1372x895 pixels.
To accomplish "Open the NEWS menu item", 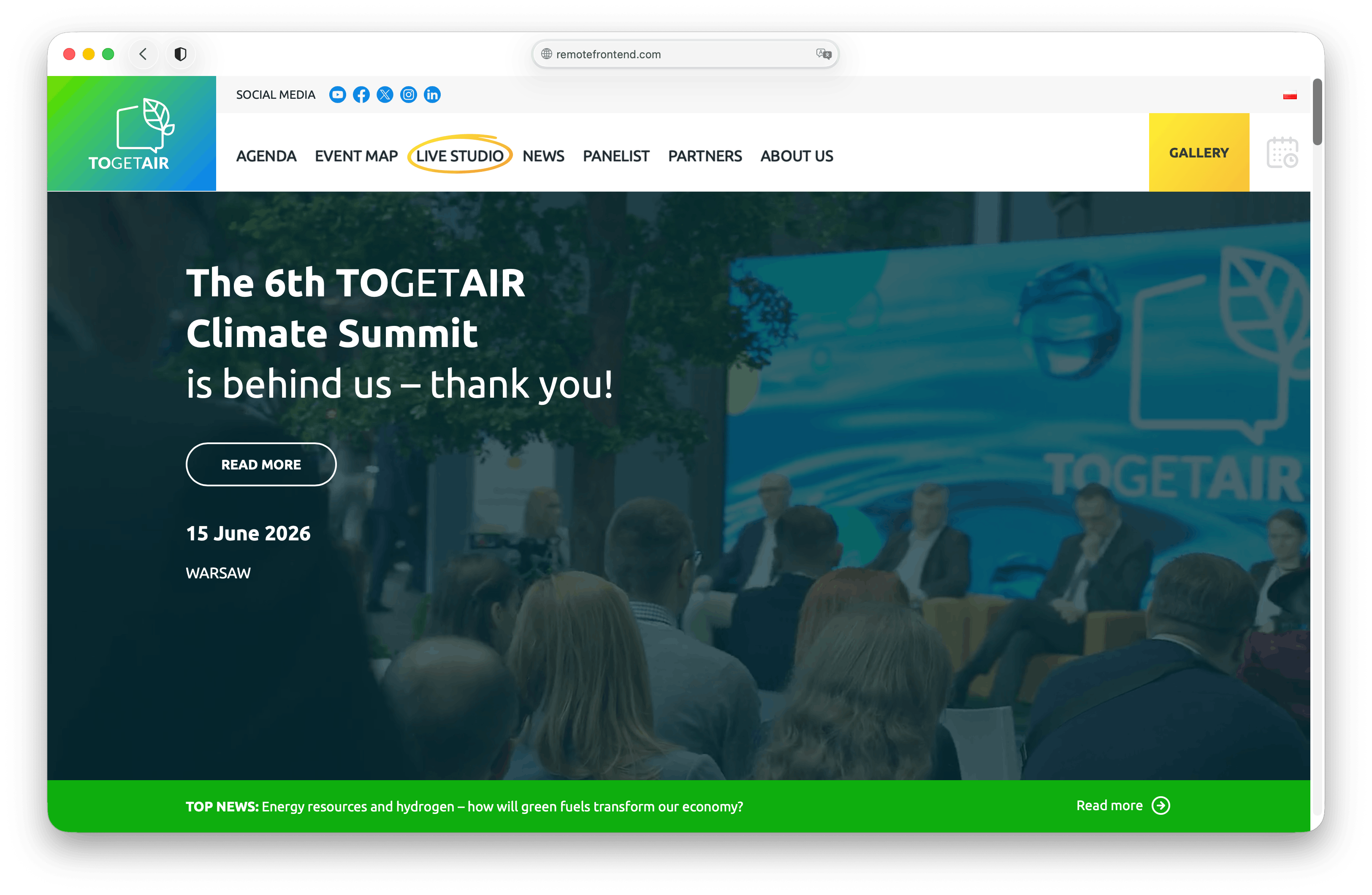I will 543,156.
